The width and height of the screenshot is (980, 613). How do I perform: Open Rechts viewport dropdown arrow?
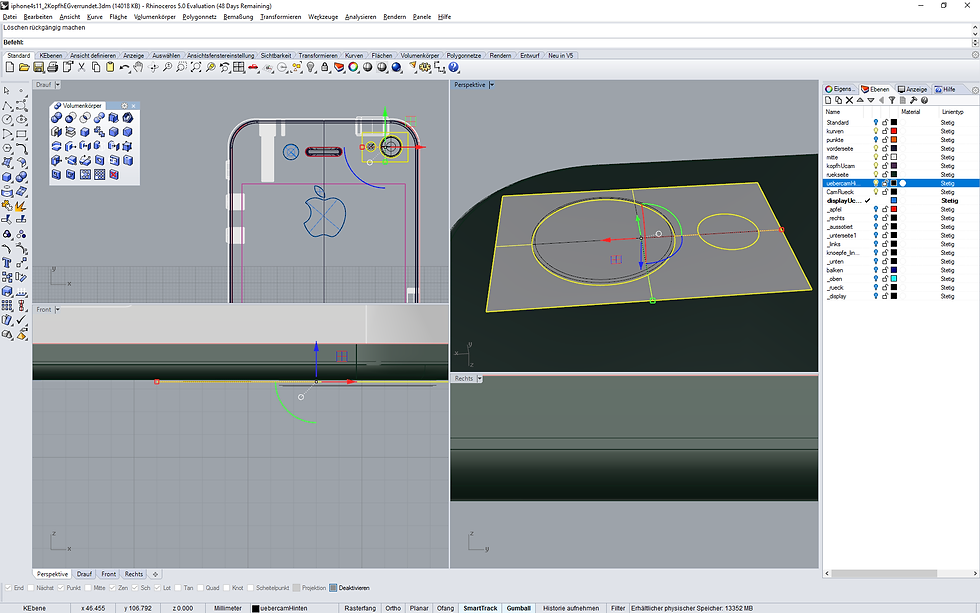pyautogui.click(x=479, y=379)
